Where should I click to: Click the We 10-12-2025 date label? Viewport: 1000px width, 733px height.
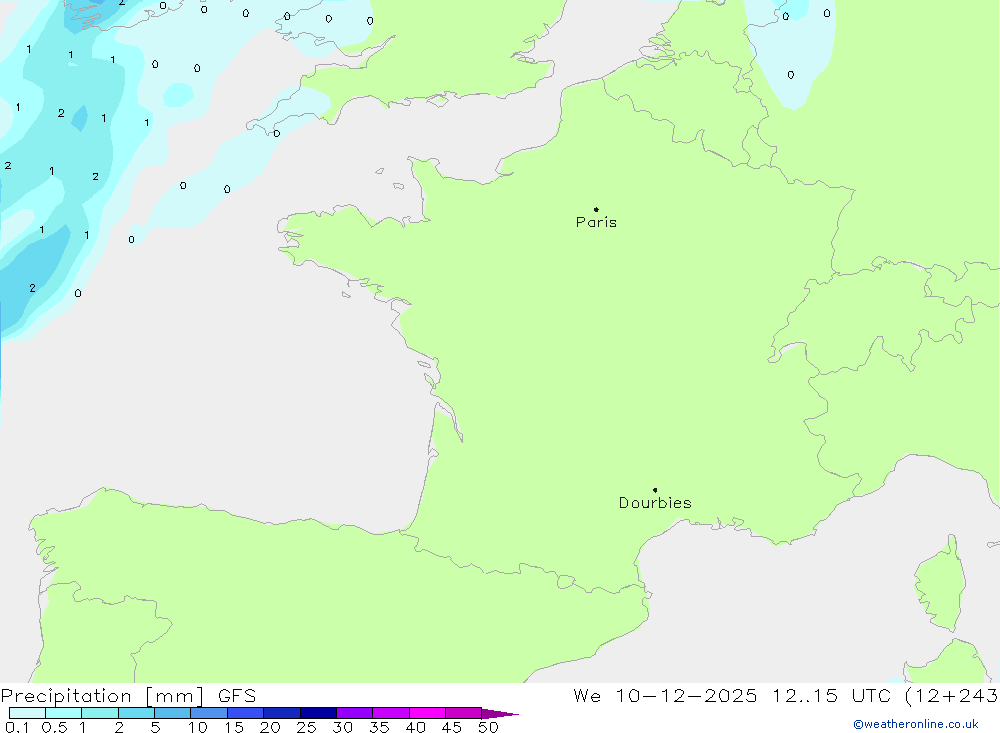pyautogui.click(x=665, y=696)
